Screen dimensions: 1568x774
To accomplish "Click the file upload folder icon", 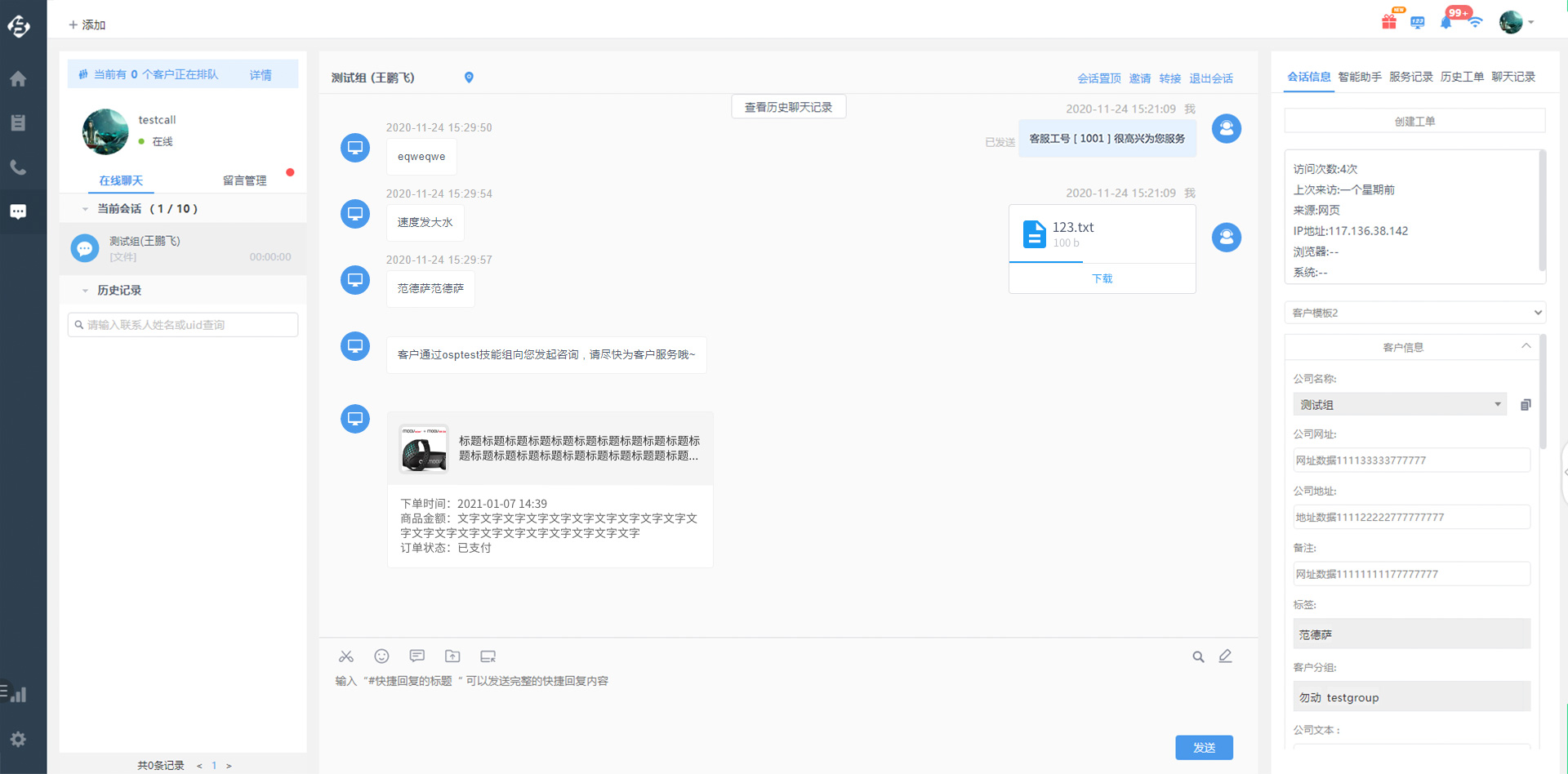I will (452, 656).
